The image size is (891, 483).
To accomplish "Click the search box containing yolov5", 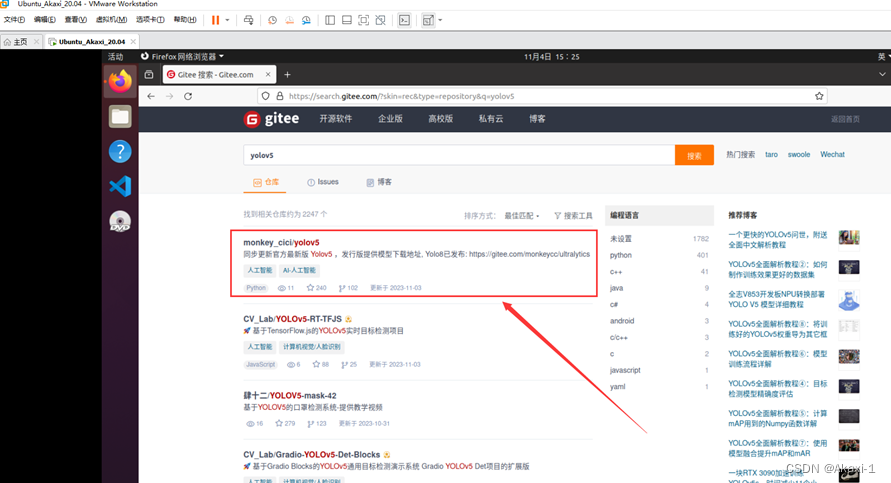I will 459,155.
